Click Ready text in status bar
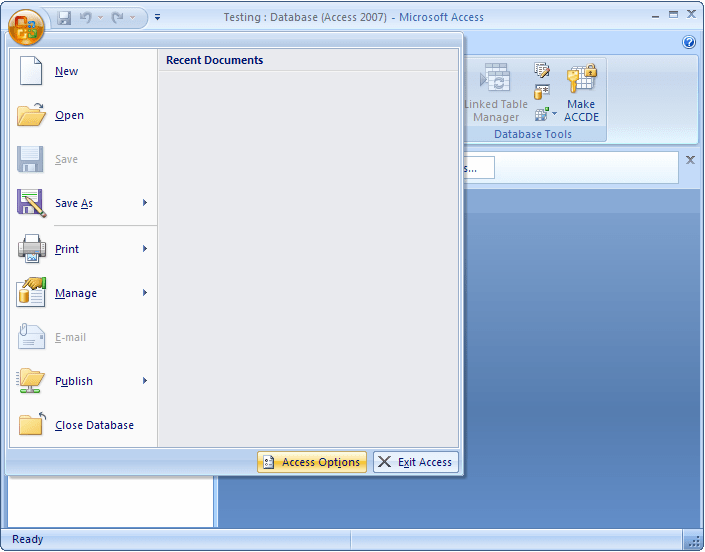 pyautogui.click(x=27, y=539)
